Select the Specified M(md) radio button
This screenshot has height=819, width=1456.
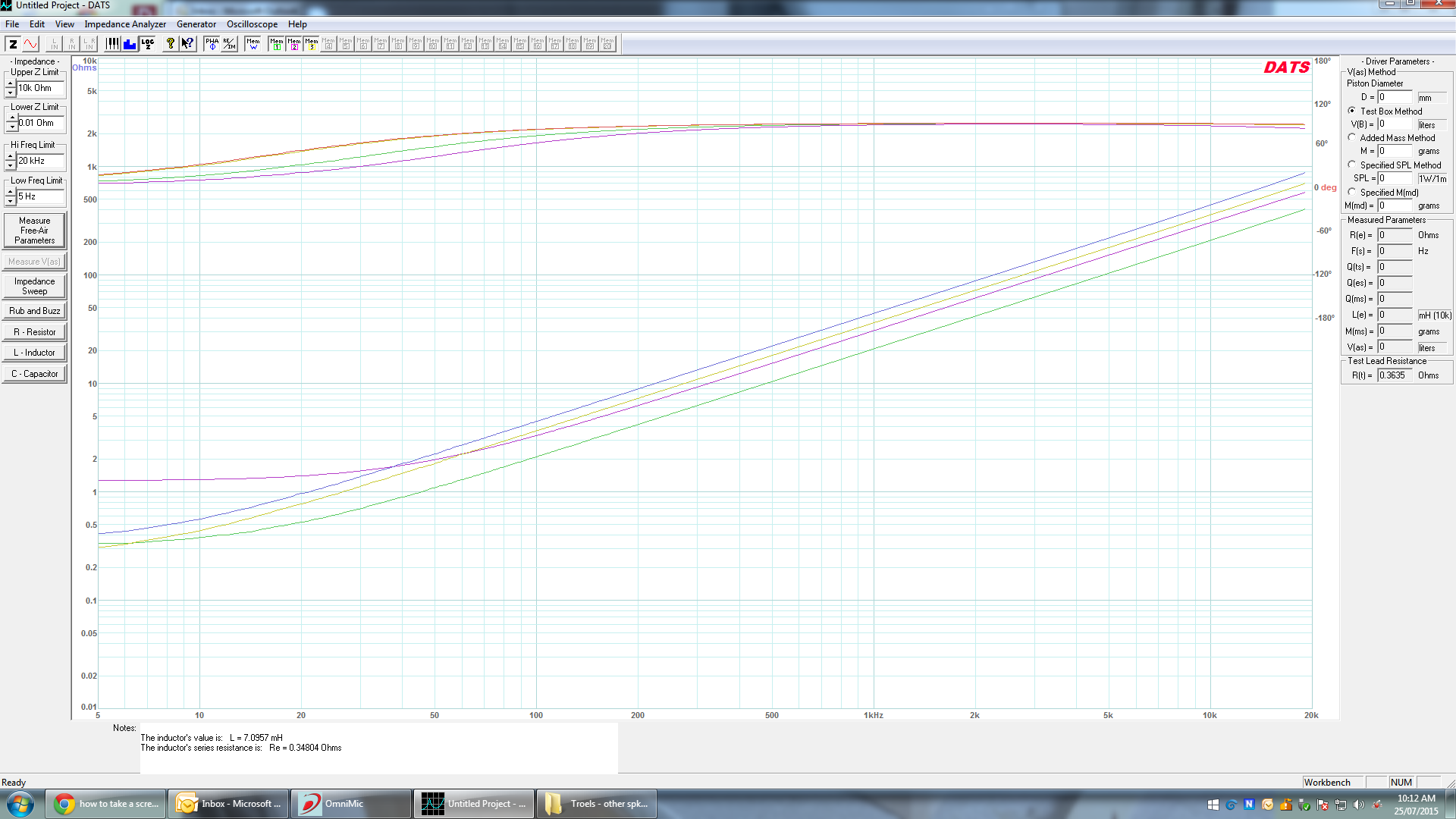1352,193
